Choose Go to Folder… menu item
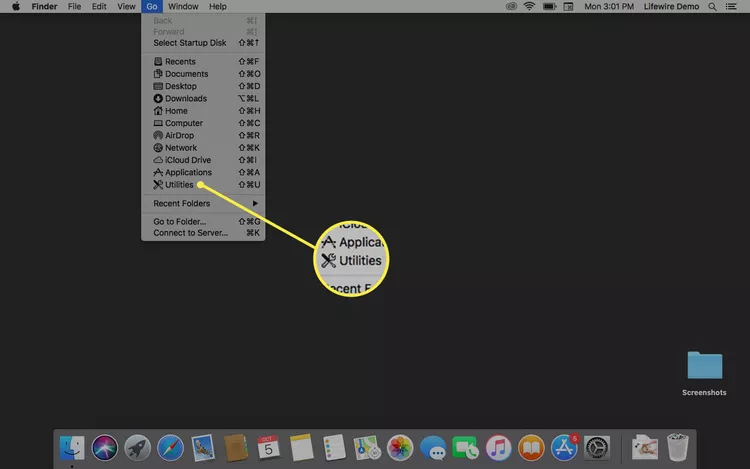Image resolution: width=750 pixels, height=469 pixels. 203,222
